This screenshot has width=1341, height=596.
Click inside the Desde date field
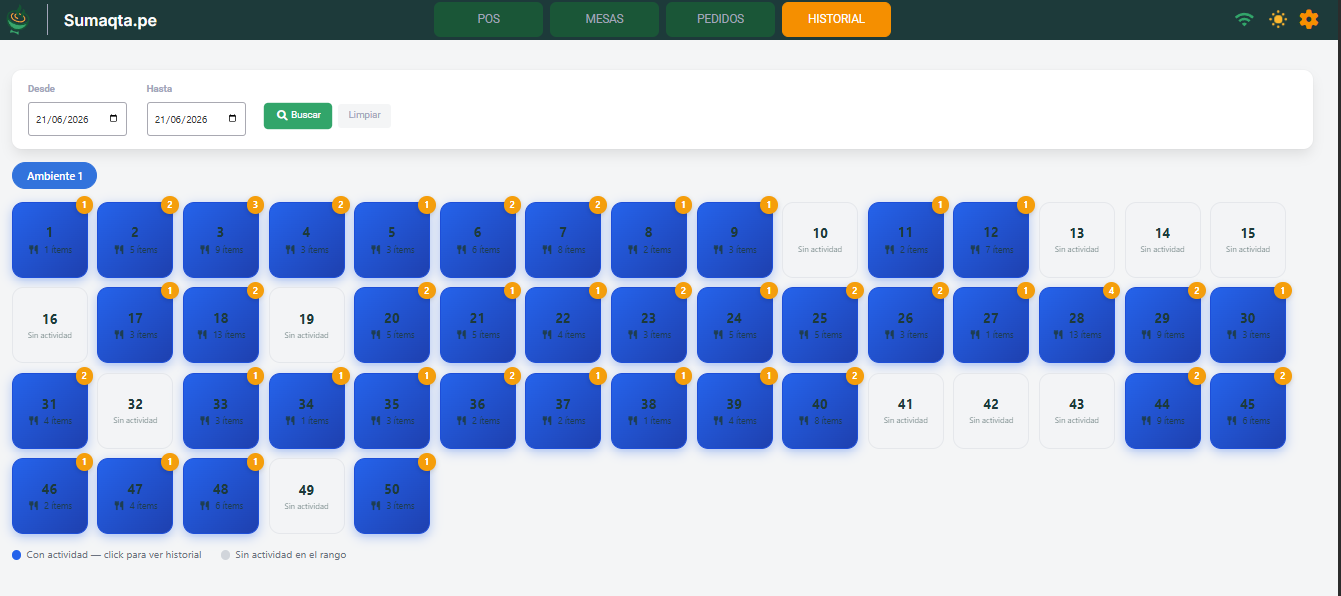[77, 119]
